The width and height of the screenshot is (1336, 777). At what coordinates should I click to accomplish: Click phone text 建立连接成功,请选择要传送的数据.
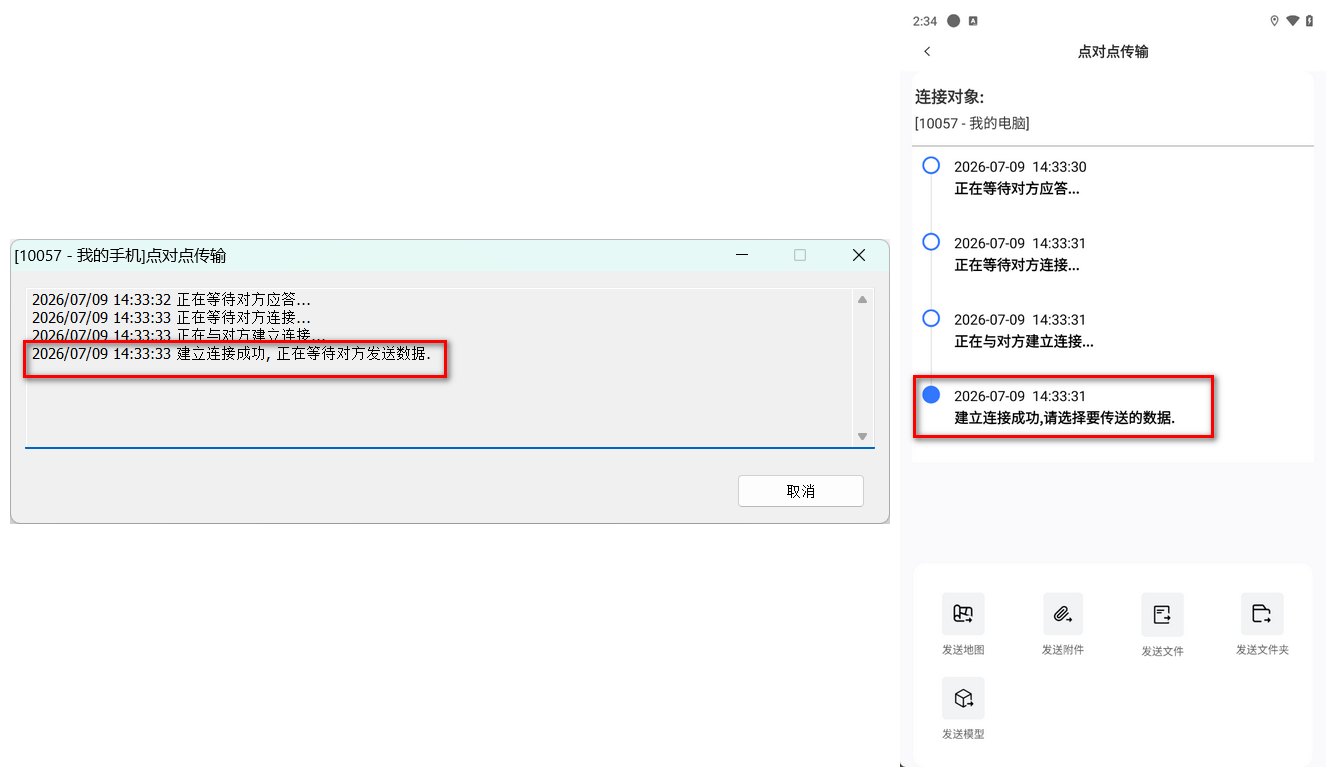tap(1064, 418)
